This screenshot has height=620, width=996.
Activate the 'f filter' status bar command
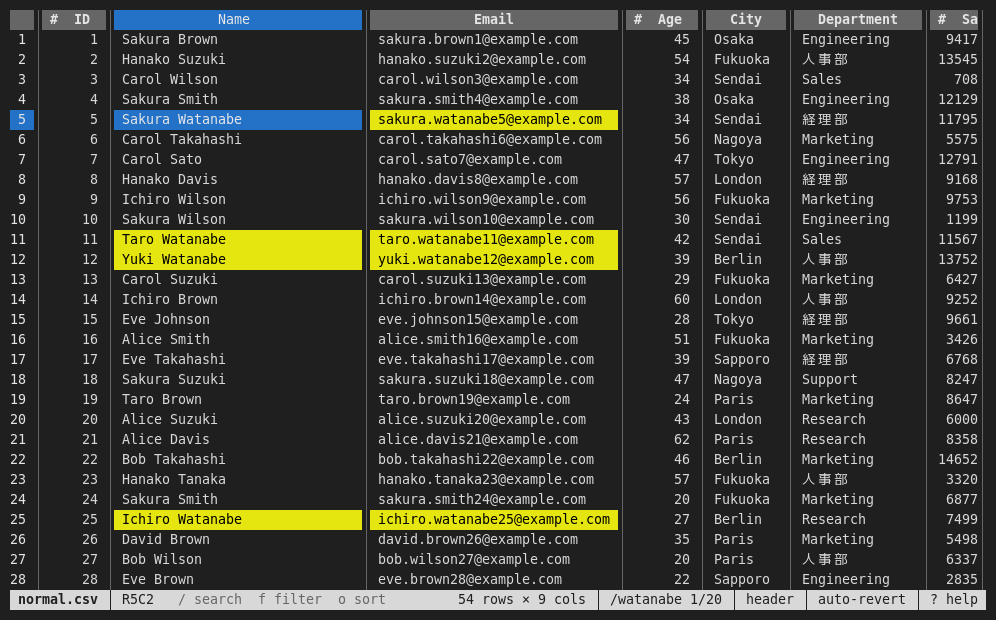click(290, 599)
